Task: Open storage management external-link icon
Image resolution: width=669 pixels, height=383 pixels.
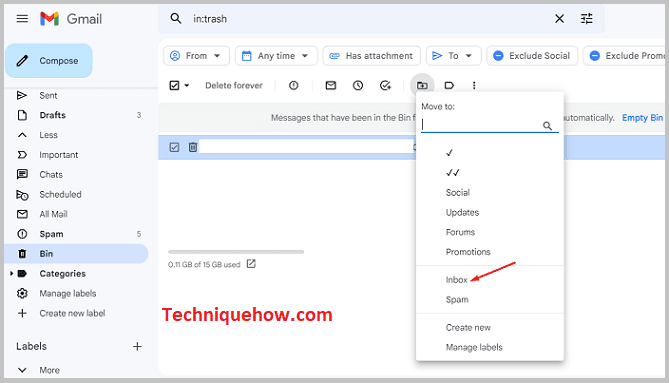Action: (251, 264)
